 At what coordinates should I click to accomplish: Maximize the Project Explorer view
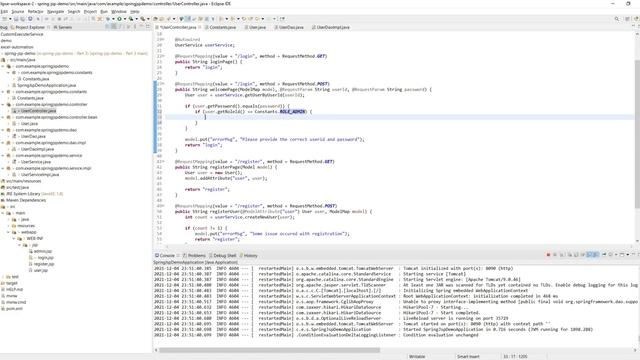(148, 27)
